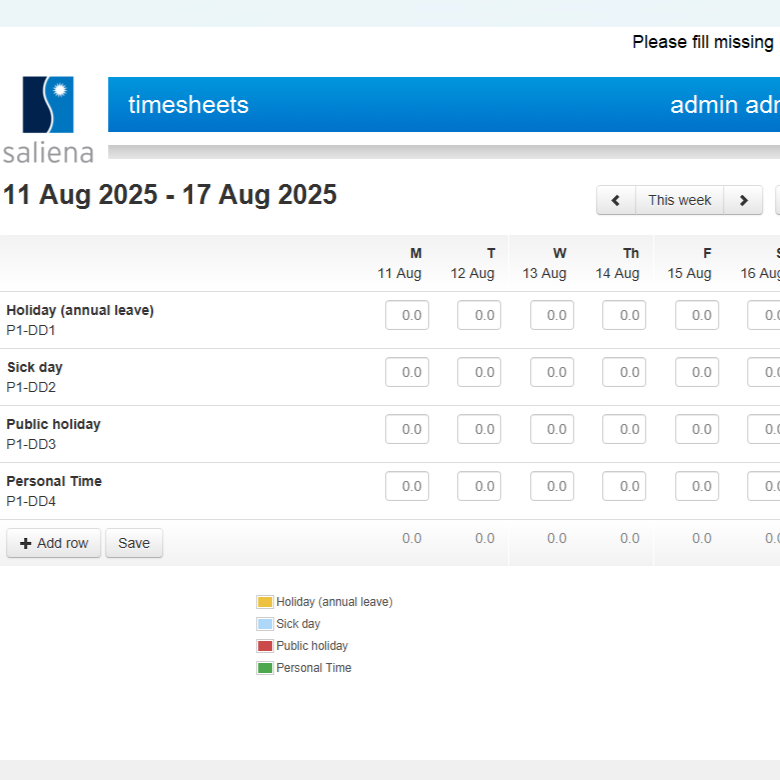Click Sick day Wednesday 13 Aug field
780x780 pixels.
tap(552, 372)
